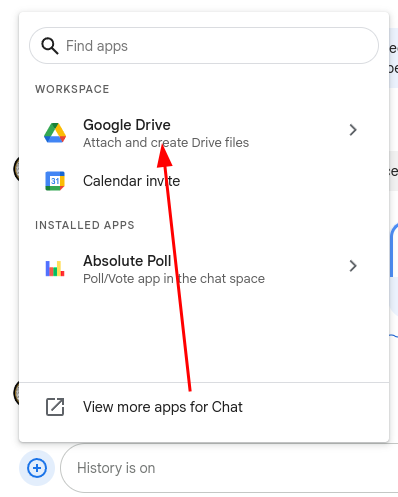Viewport: 398px width, 497px height.
Task: Focus the 'History is on' message box
Action: pyautogui.click(x=229, y=468)
